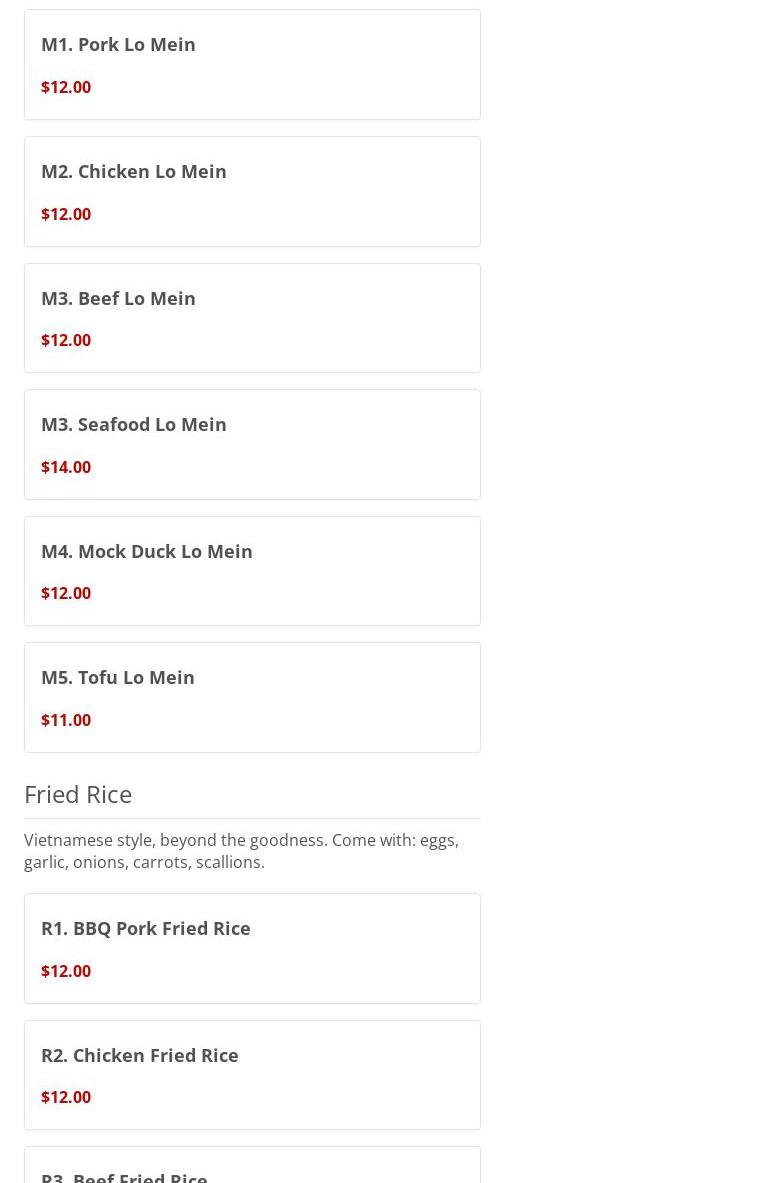Open the M1. Pork Lo Mein item

pos(118,44)
